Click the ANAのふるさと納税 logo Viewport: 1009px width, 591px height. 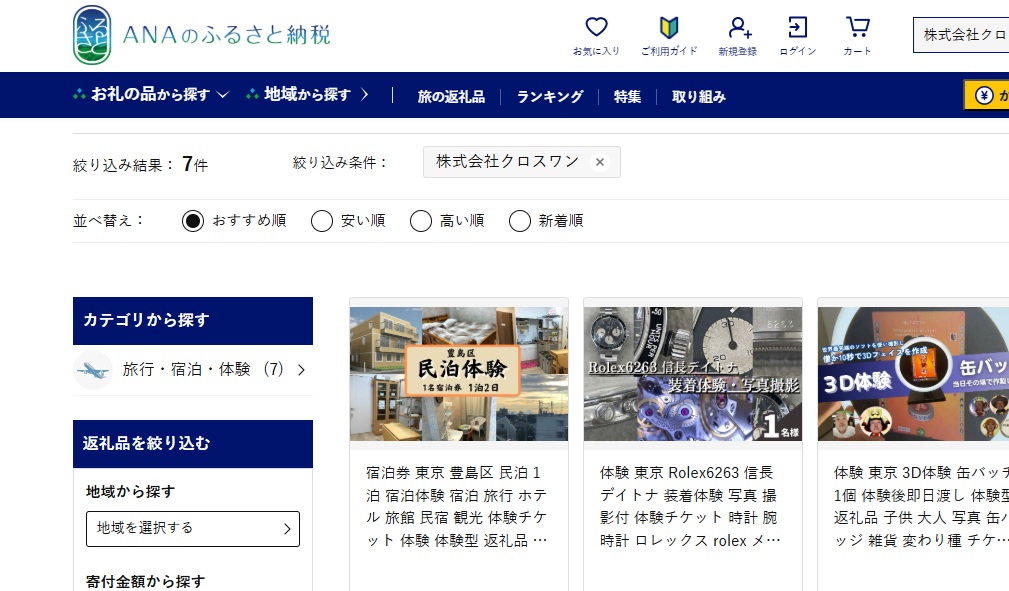click(x=201, y=35)
